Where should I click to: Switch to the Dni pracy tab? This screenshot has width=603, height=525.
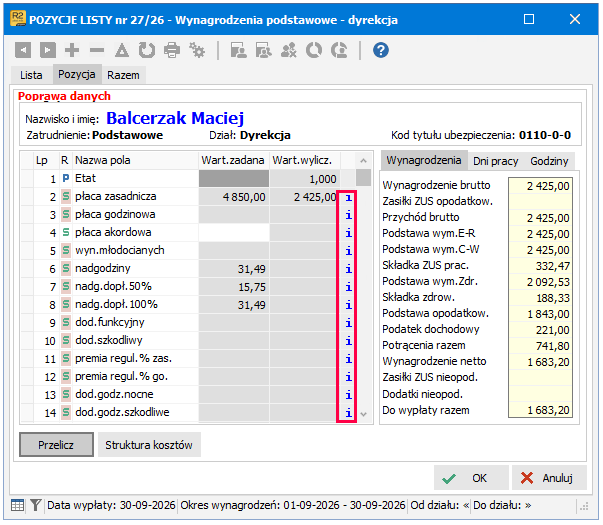tap(495, 161)
